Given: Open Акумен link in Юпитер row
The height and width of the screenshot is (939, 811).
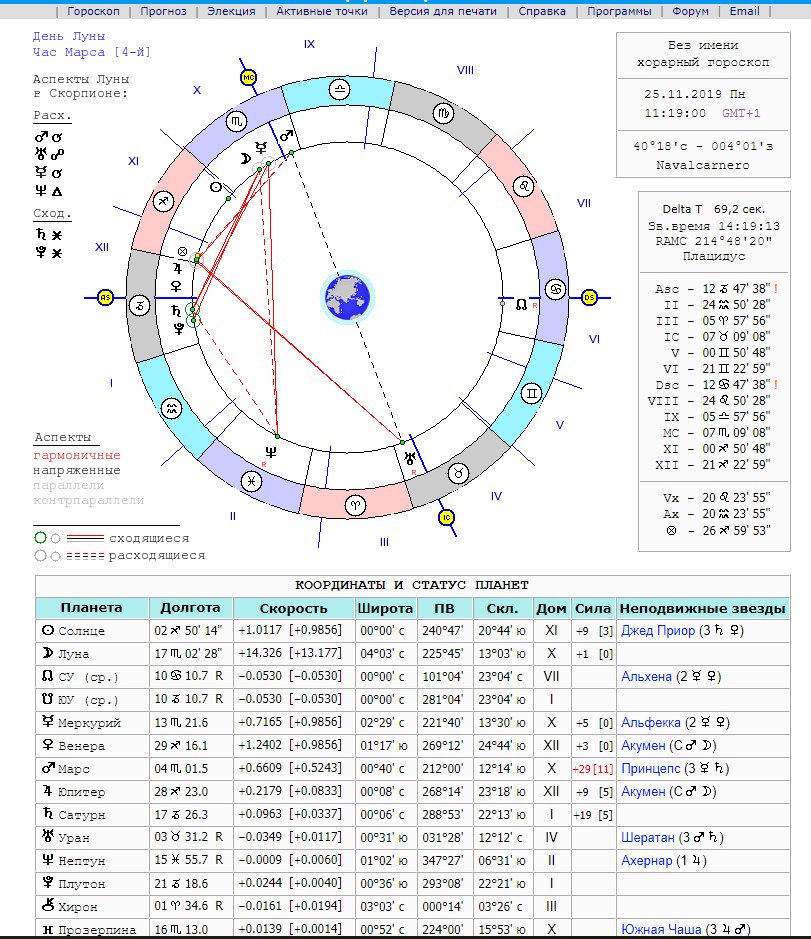Looking at the screenshot, I should pyautogui.click(x=643, y=792).
